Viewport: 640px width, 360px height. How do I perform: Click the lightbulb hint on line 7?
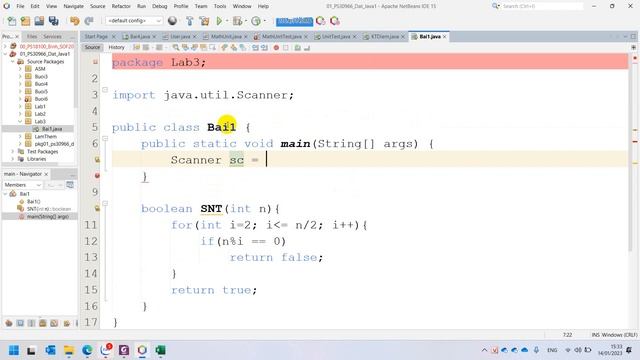[97, 160]
